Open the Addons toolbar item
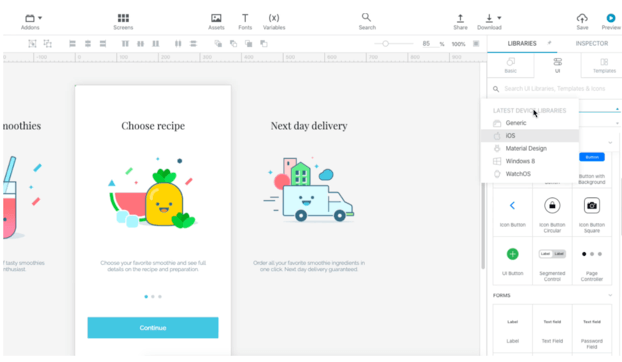 (30, 21)
